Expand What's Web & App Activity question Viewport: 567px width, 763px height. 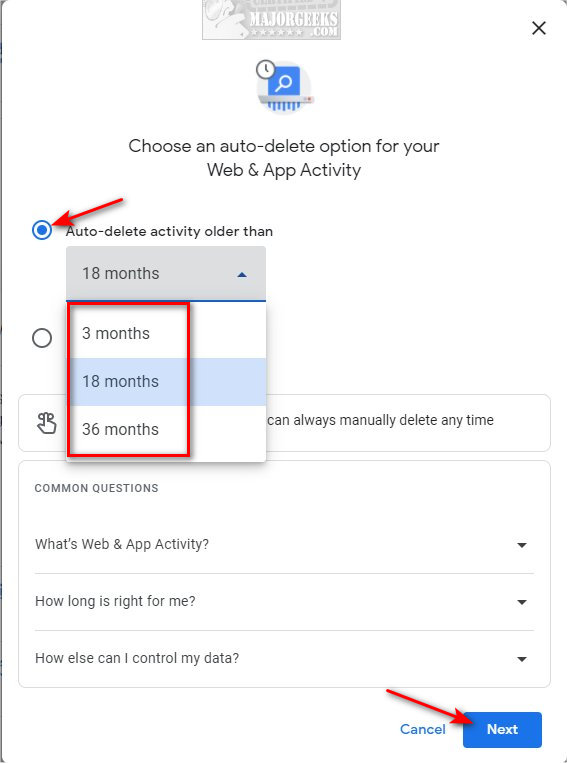pos(284,545)
